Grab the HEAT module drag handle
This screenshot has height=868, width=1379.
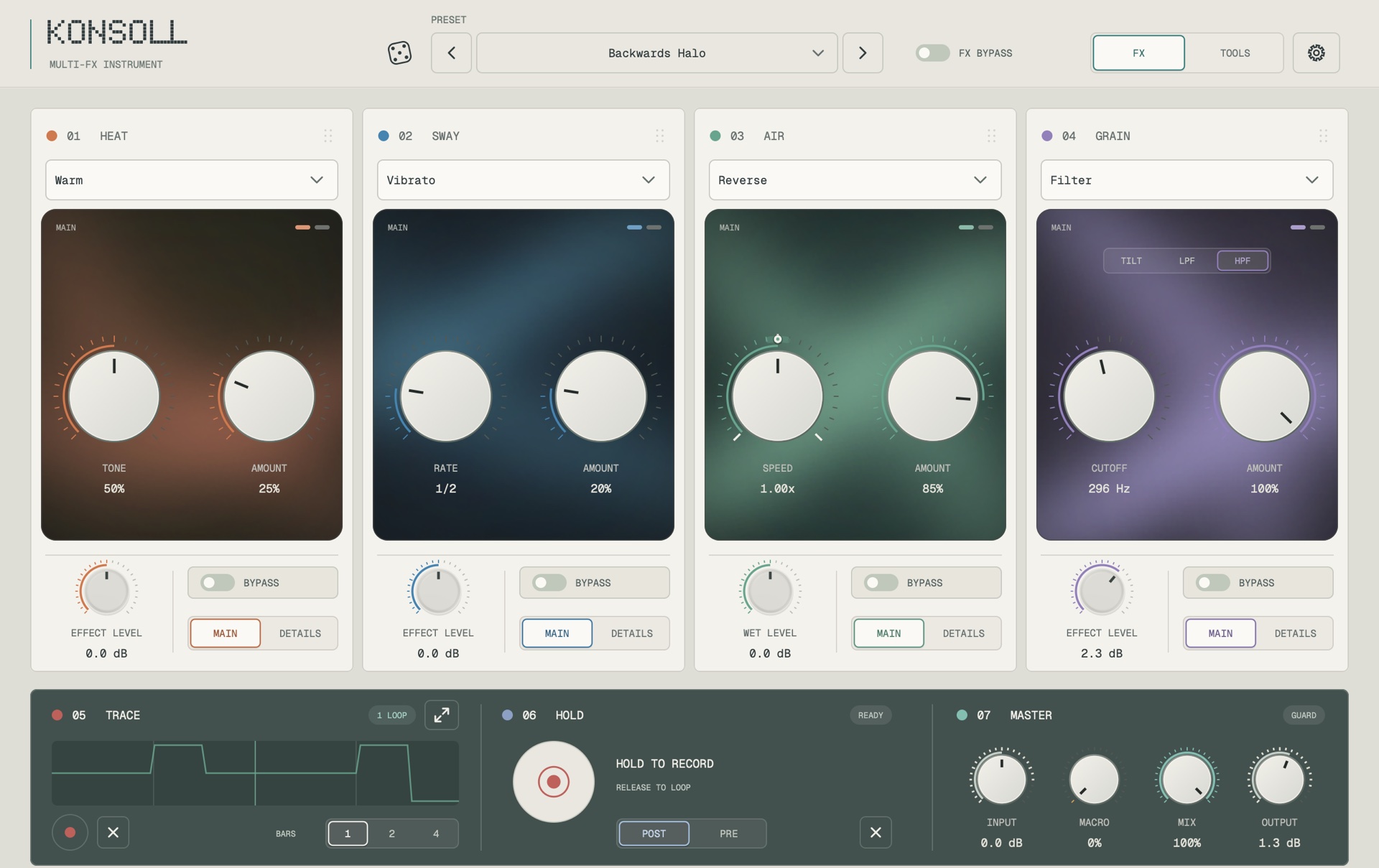coord(328,136)
